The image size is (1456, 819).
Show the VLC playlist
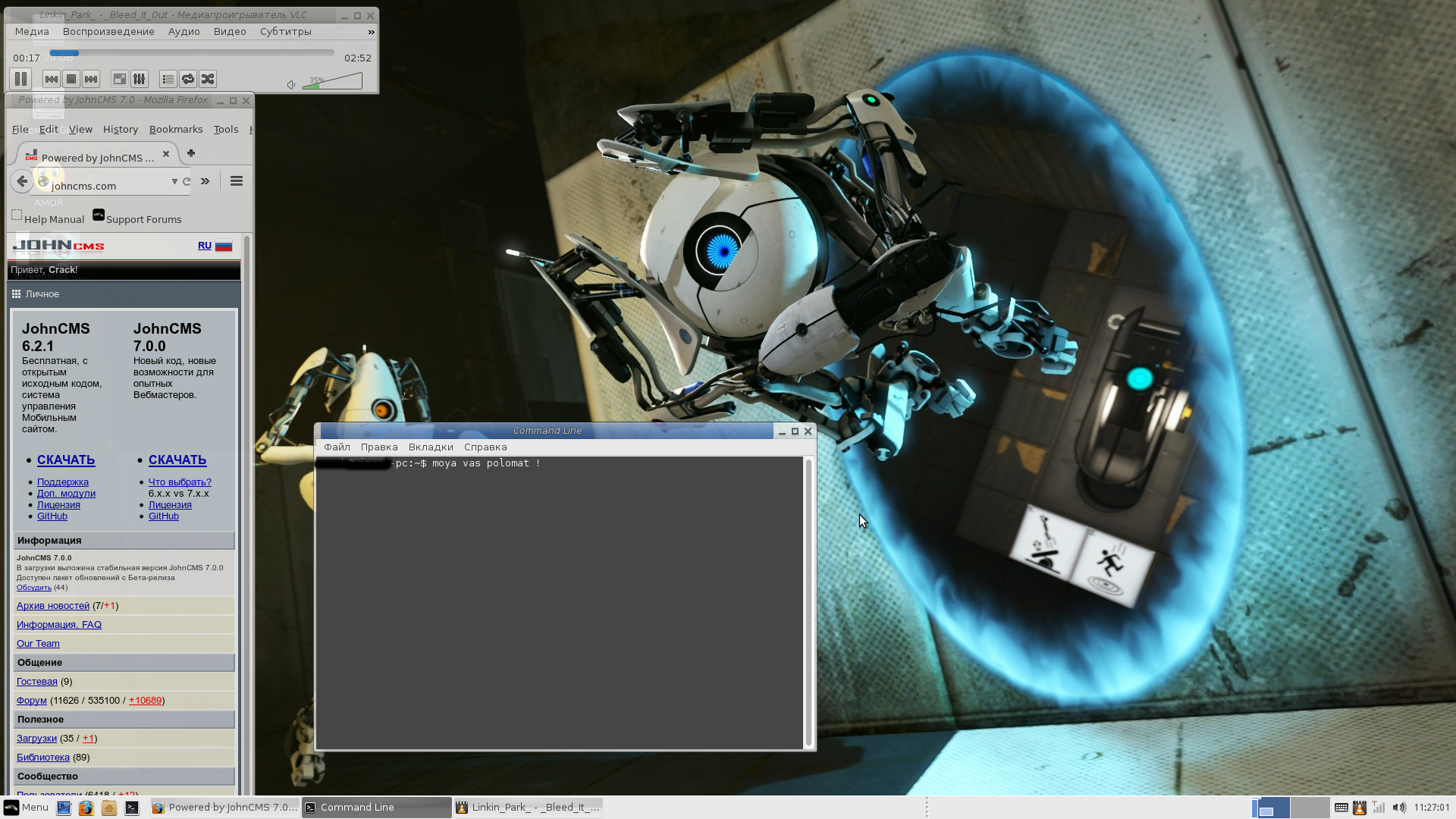tap(168, 79)
